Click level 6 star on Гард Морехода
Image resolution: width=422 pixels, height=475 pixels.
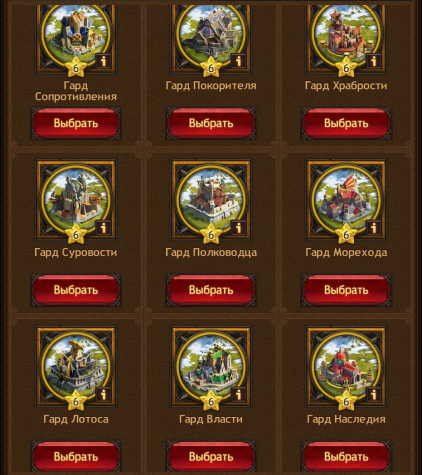[x=346, y=234]
